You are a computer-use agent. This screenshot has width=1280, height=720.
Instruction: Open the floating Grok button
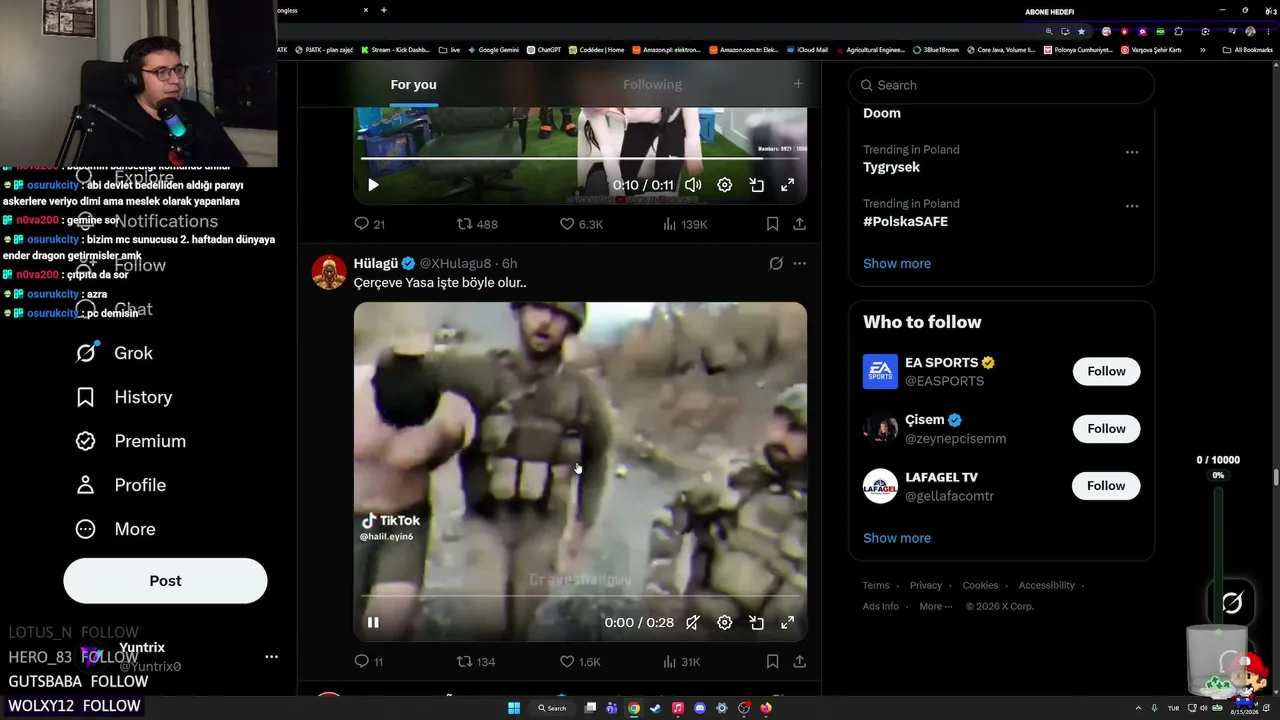click(1232, 602)
